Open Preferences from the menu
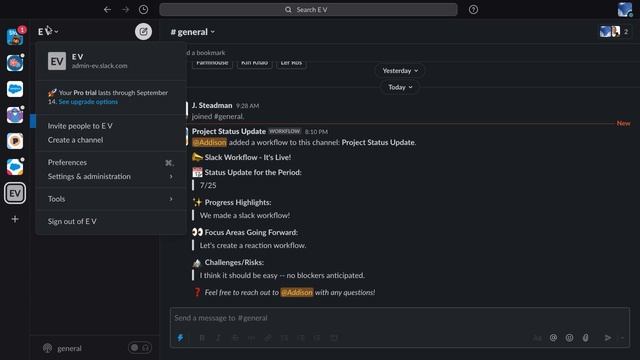 click(110, 162)
